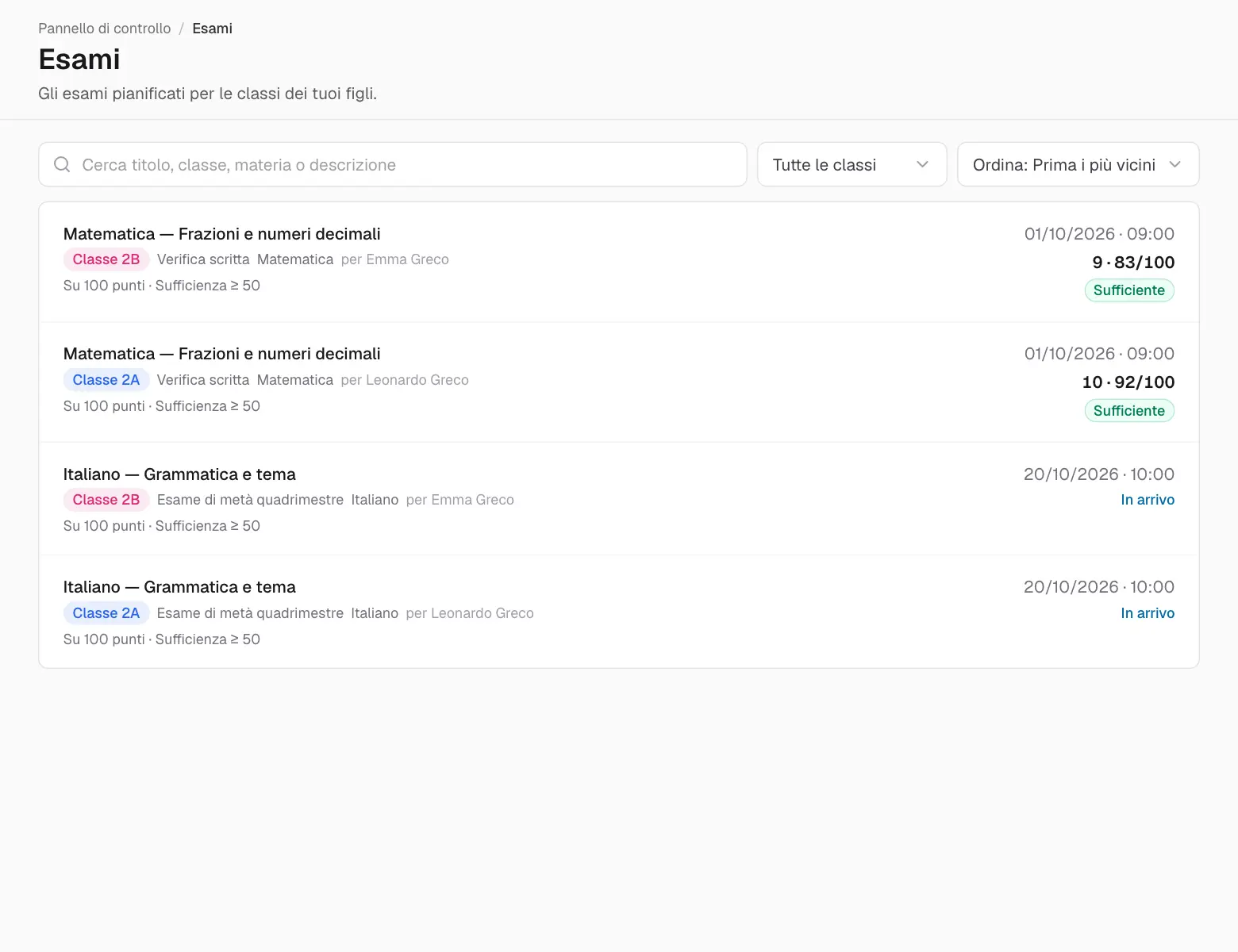Image resolution: width=1238 pixels, height=952 pixels.
Task: Open the Tutte le classi class filter
Action: tap(852, 164)
